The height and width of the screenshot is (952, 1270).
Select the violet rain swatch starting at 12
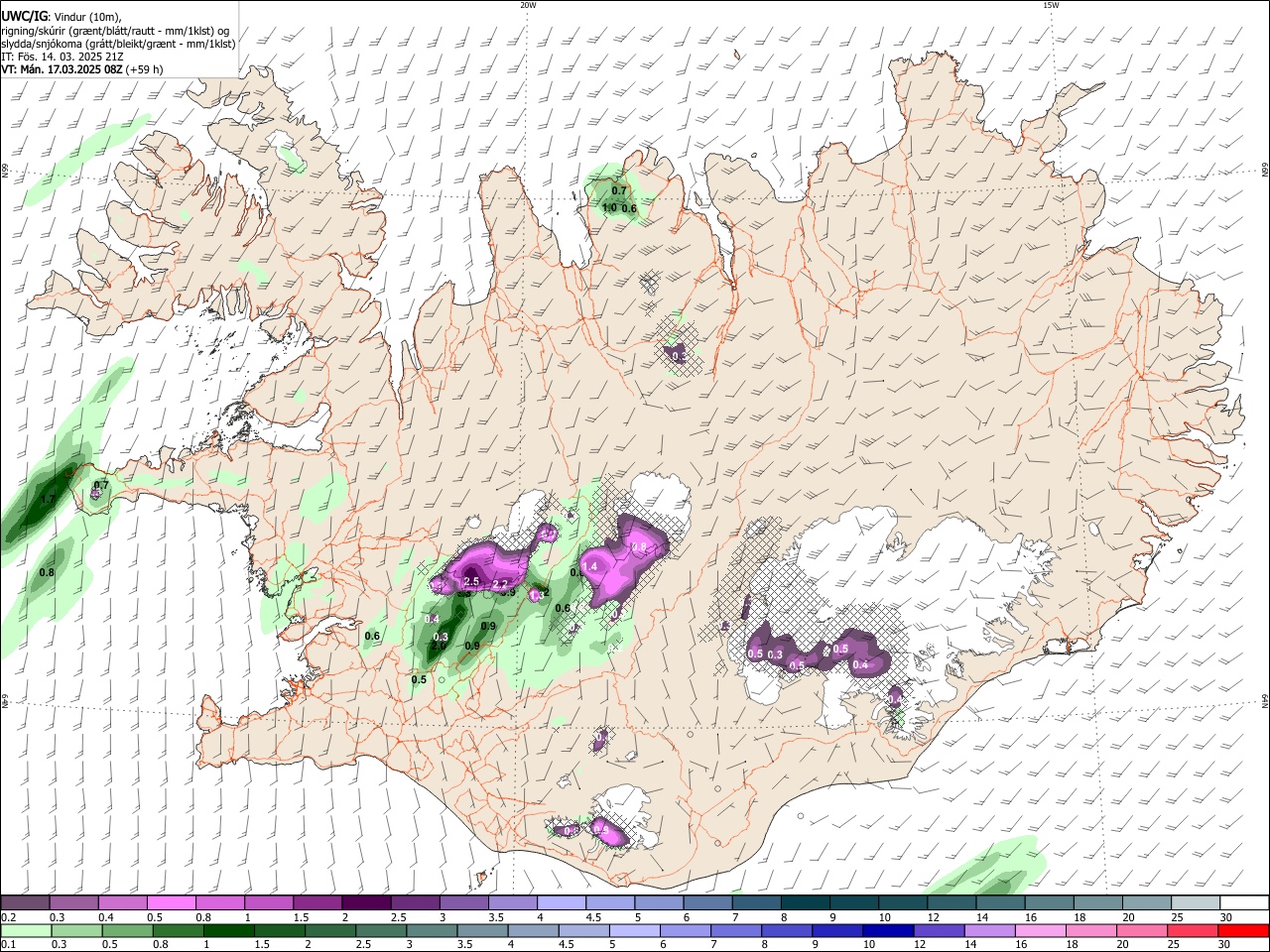coord(940,930)
